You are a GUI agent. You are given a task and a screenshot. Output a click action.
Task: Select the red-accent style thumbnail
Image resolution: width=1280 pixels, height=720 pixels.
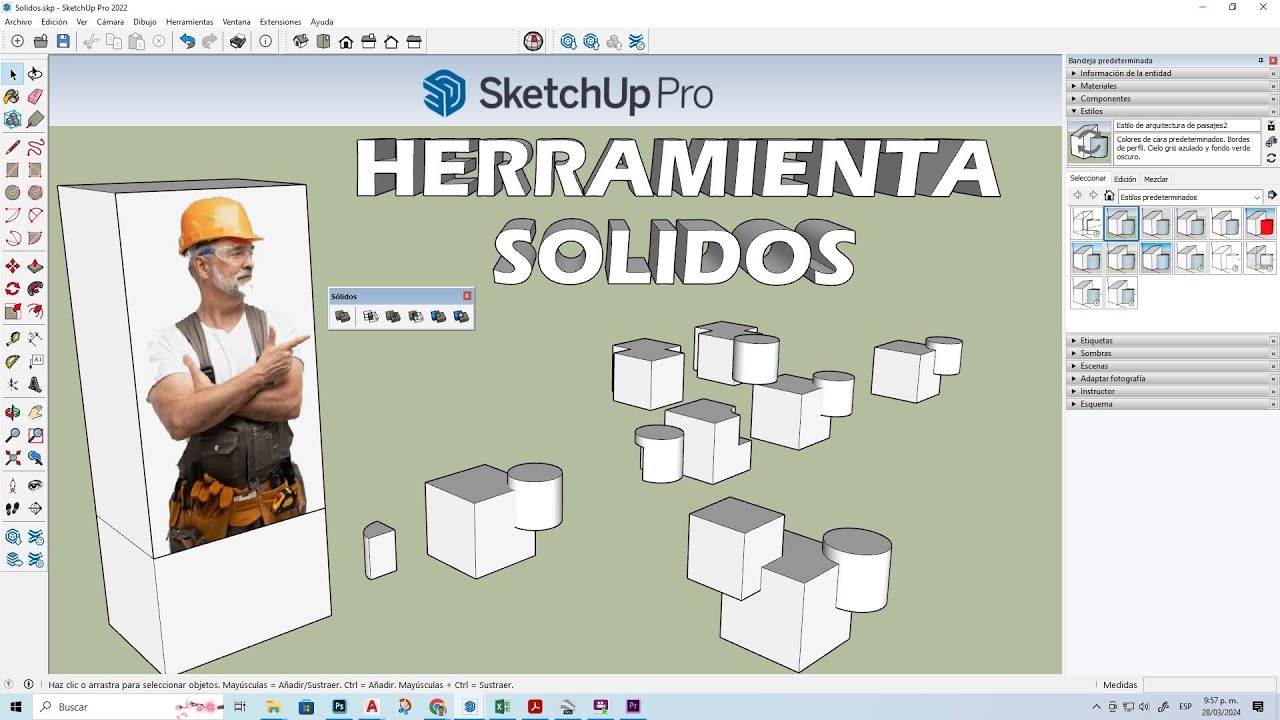[x=1260, y=222]
